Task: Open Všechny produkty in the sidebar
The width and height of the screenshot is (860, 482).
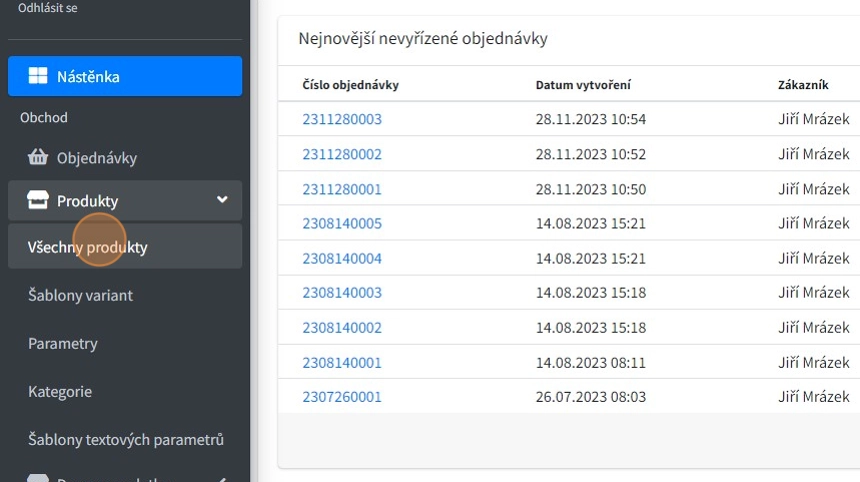Action: tap(88, 247)
